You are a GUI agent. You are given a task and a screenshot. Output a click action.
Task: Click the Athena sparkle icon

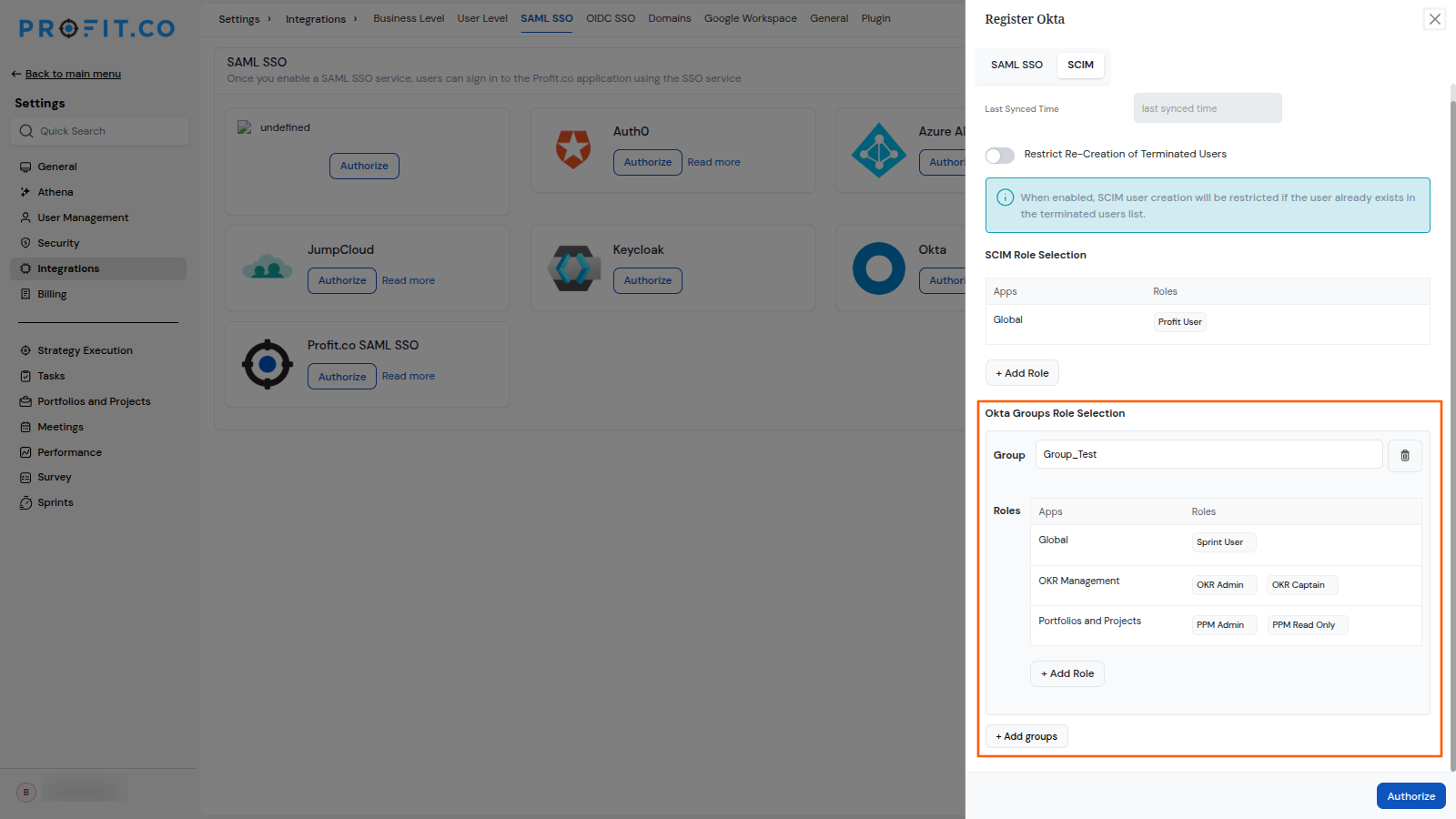click(x=25, y=193)
